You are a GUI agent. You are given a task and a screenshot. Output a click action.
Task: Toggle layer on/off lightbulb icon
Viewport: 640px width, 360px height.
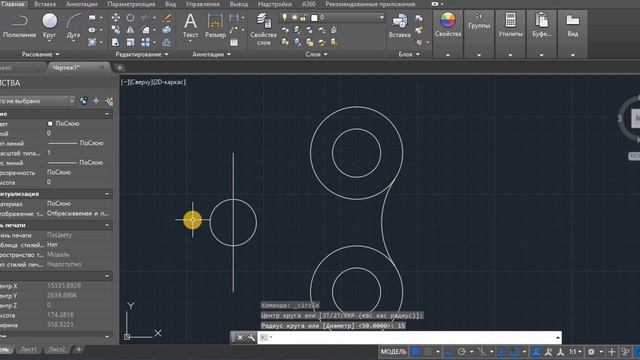coord(284,18)
